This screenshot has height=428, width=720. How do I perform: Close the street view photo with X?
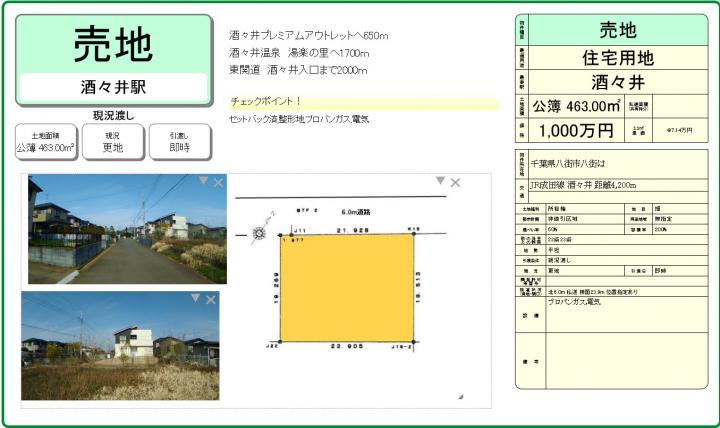[x=218, y=182]
